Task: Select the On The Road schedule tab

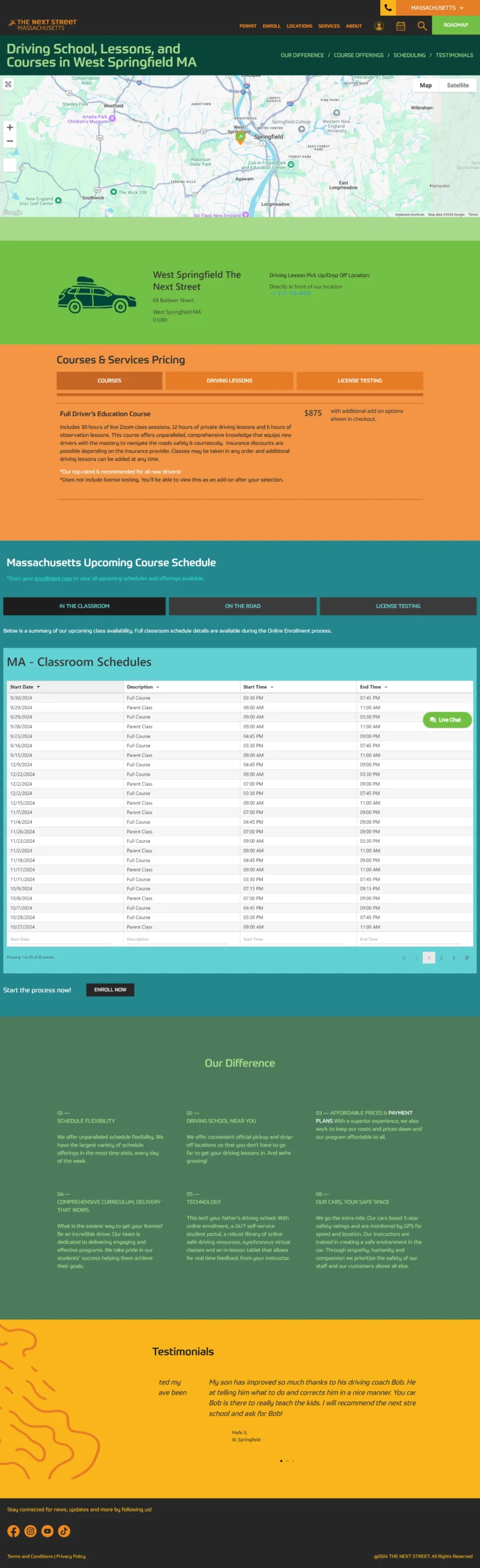Action: tap(242, 606)
